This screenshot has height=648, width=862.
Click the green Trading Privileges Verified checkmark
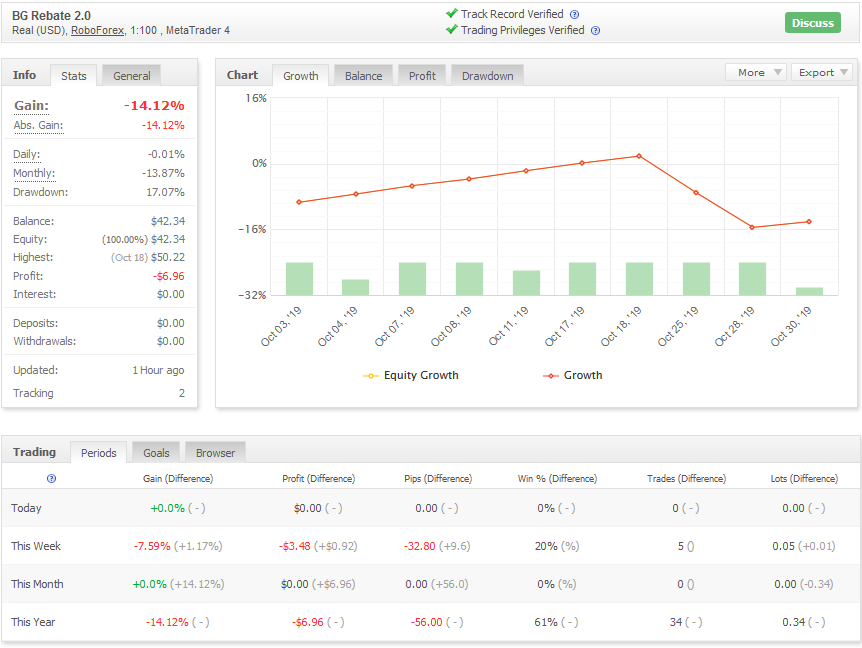coord(452,30)
